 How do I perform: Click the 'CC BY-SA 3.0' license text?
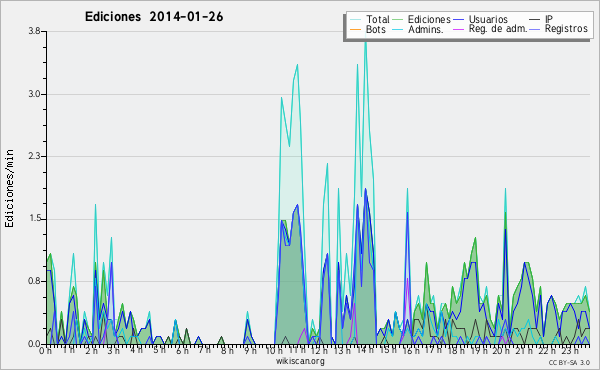tap(569, 362)
